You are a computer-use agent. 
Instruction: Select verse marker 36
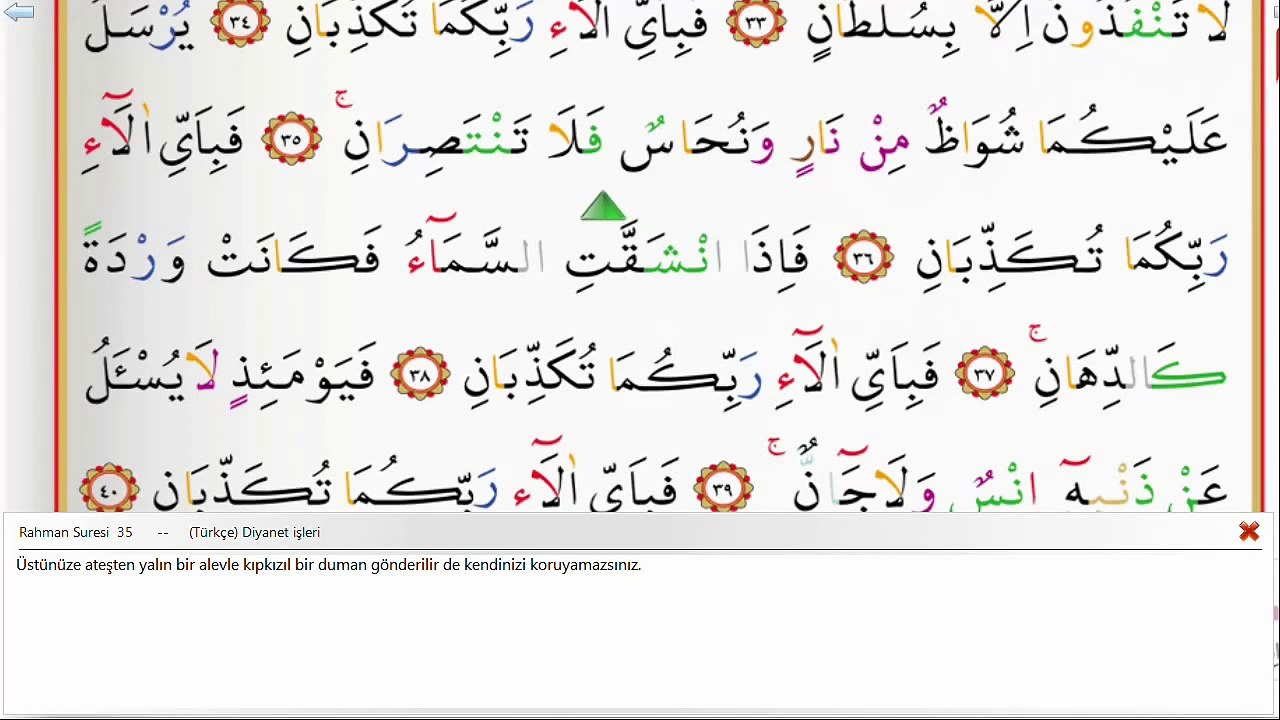click(864, 259)
